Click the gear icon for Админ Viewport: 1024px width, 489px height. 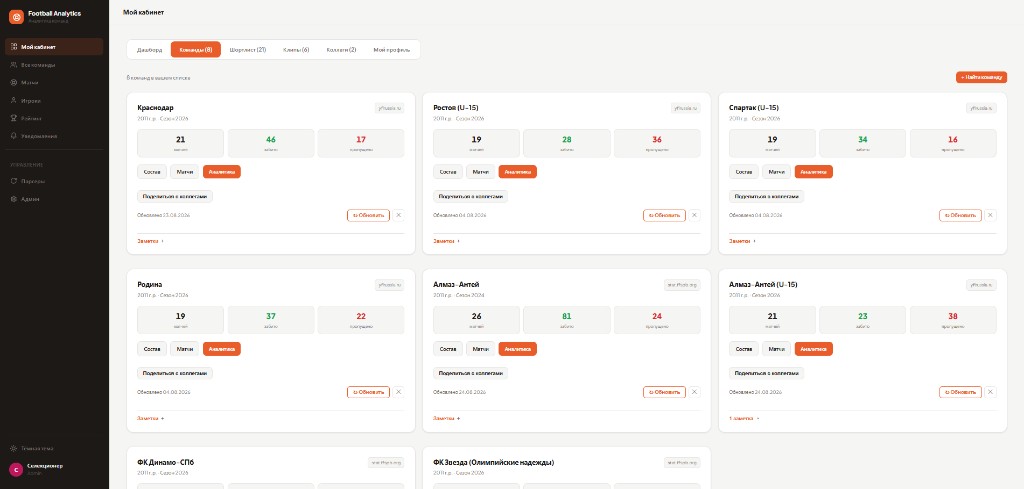click(x=14, y=198)
